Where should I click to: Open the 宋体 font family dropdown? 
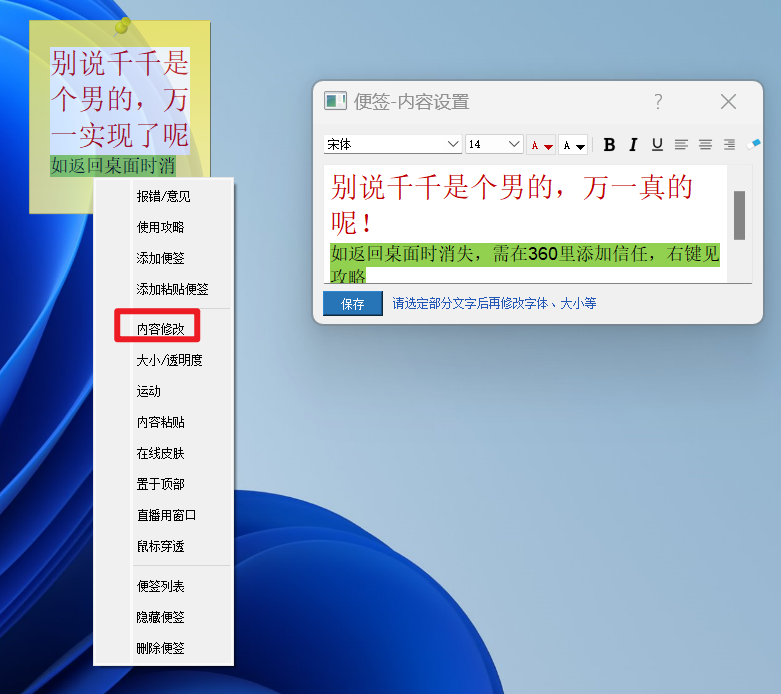click(392, 144)
